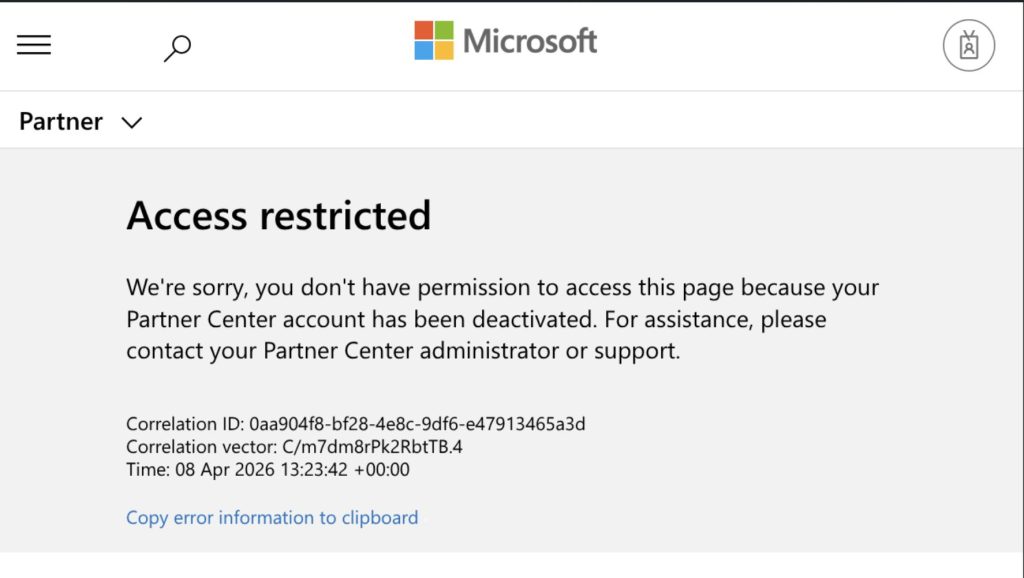Viewport: 1024px width, 578px height.
Task: Click the Access restricted heading
Action: (x=279, y=215)
